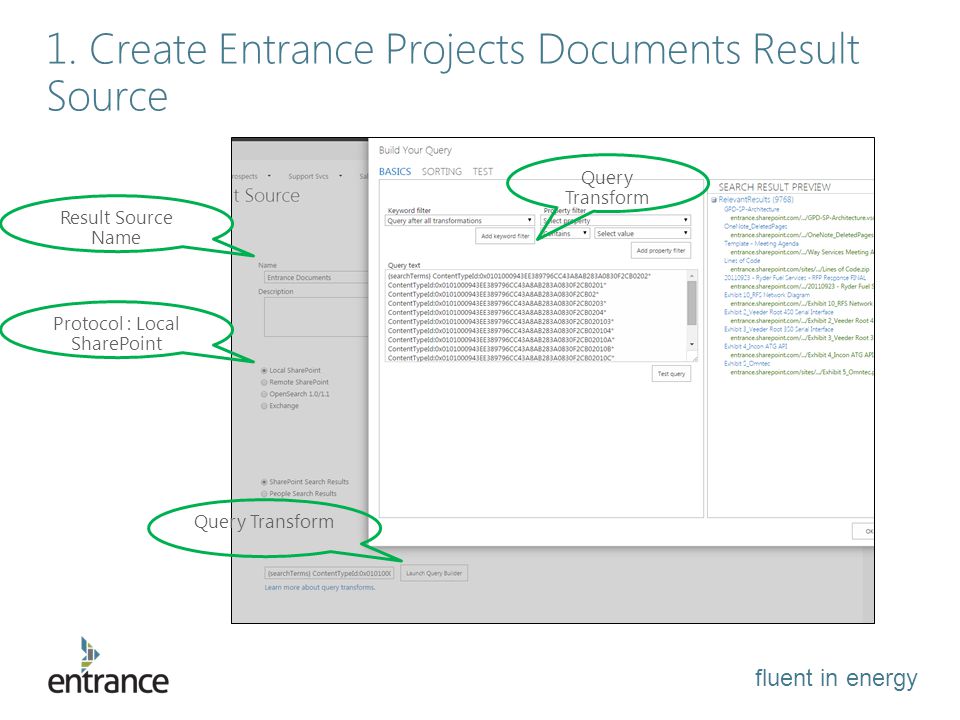Click the Launch Query Builder button

[x=433, y=573]
